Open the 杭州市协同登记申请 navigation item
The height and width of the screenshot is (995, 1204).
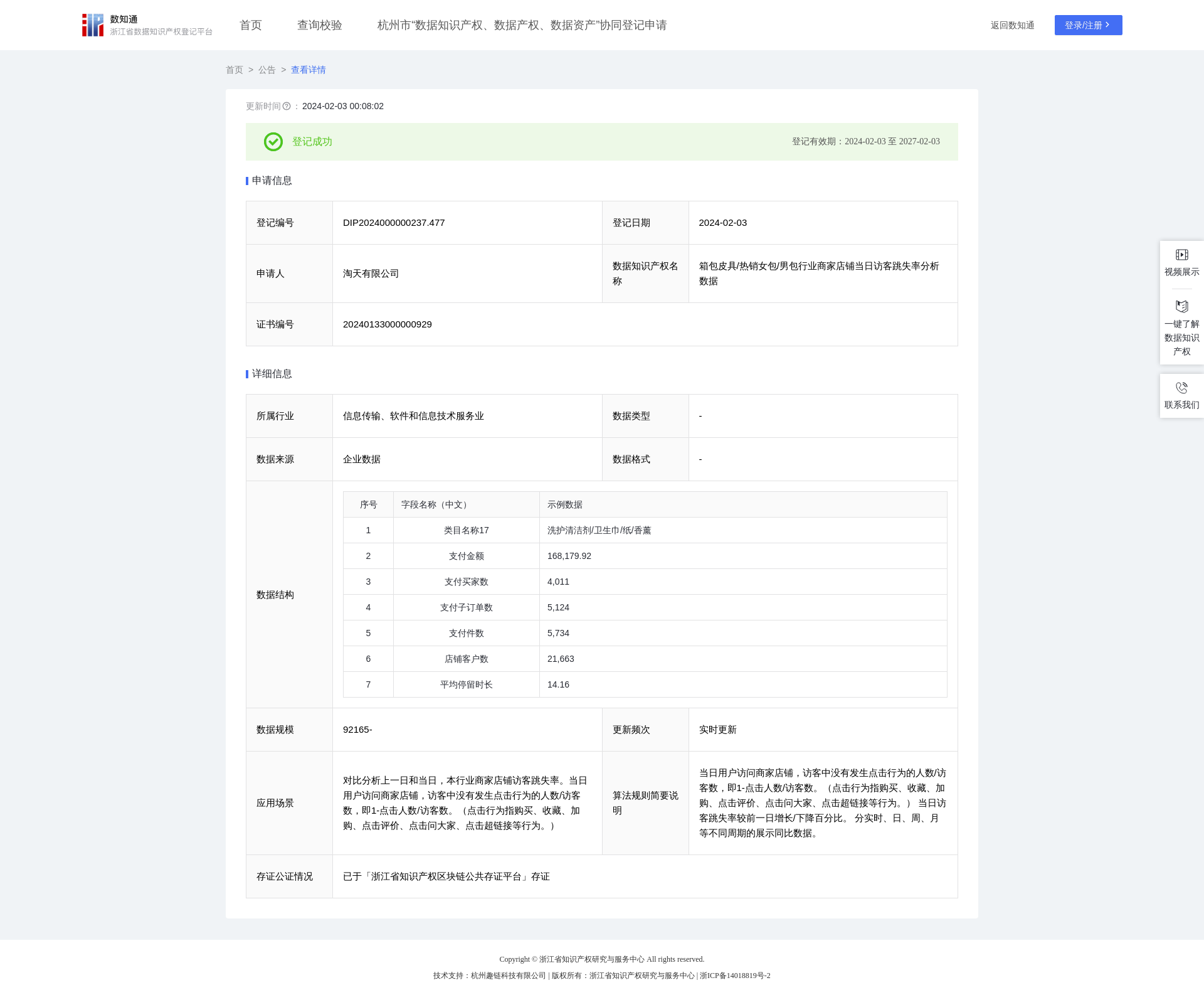522,25
